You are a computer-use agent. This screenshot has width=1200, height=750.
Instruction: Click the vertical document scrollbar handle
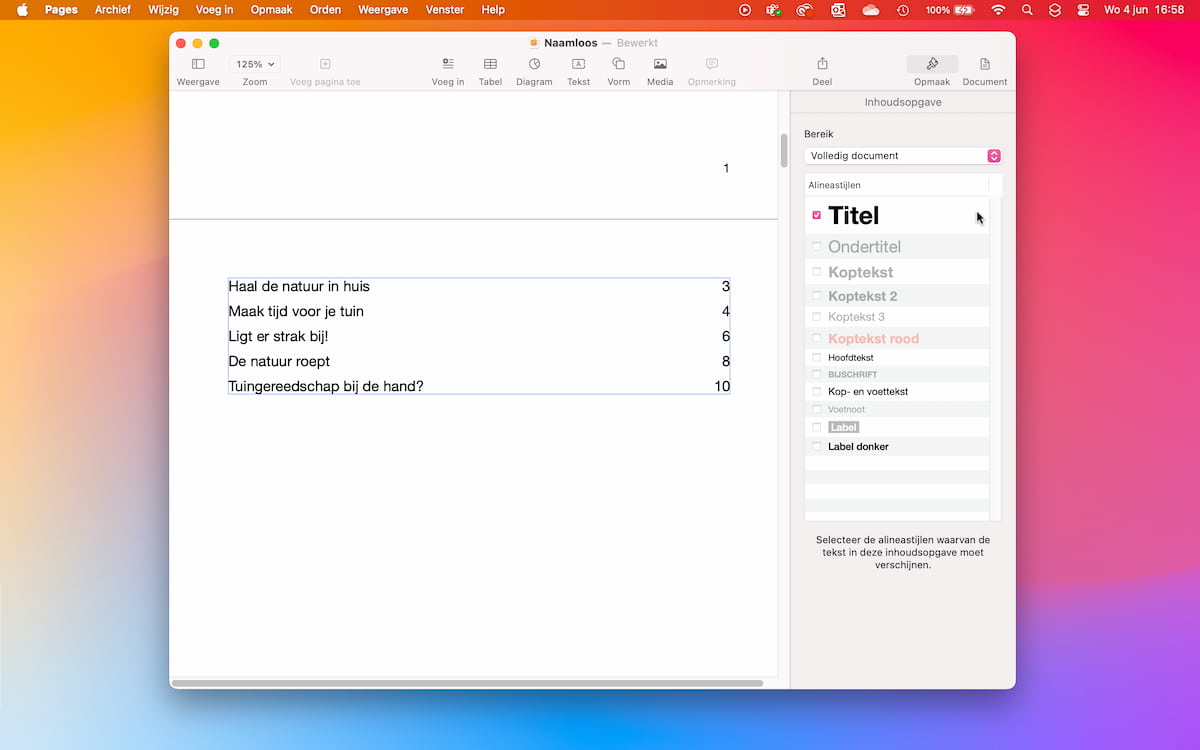(784, 150)
